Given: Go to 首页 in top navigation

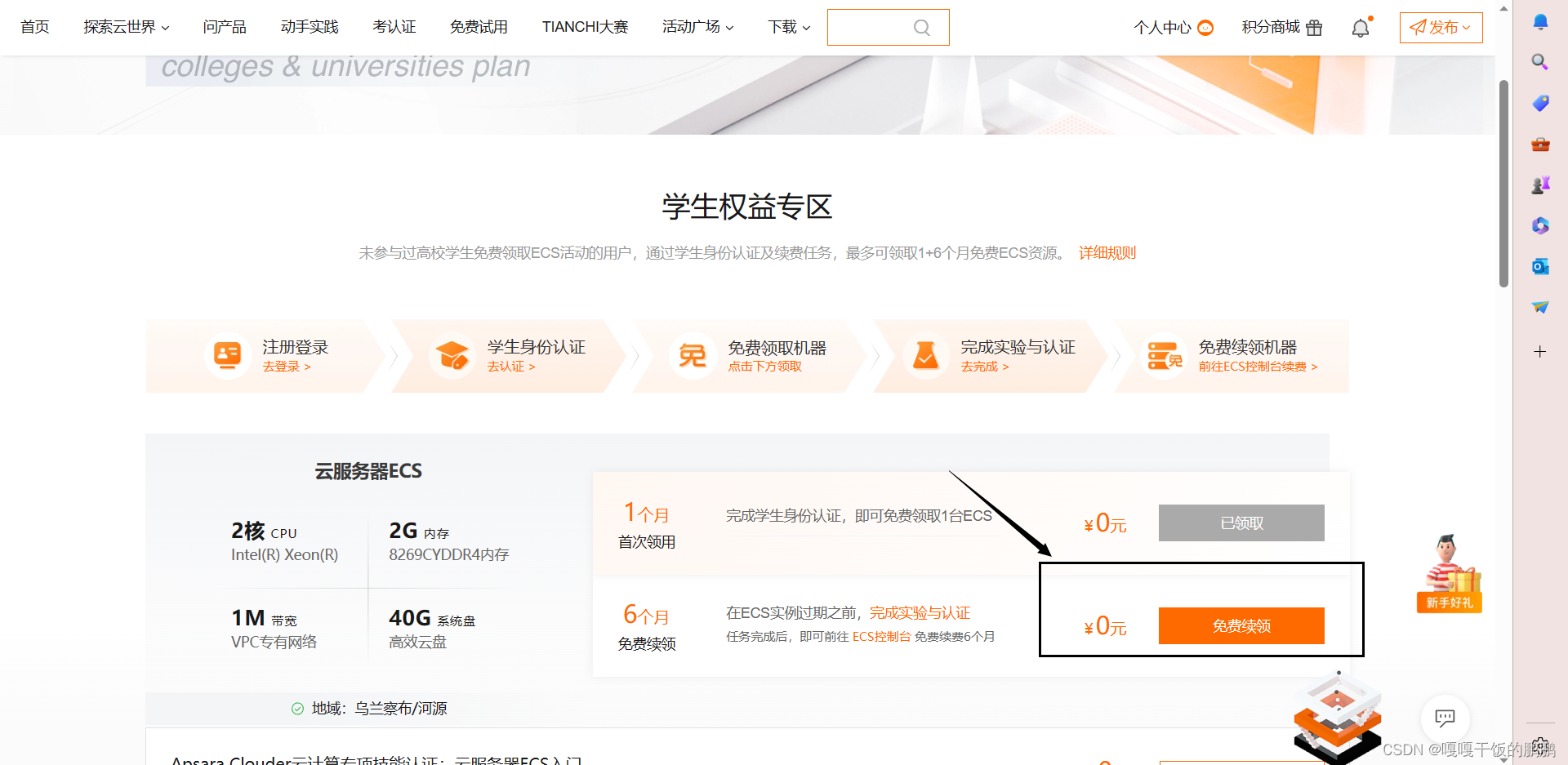Looking at the screenshot, I should click(35, 27).
